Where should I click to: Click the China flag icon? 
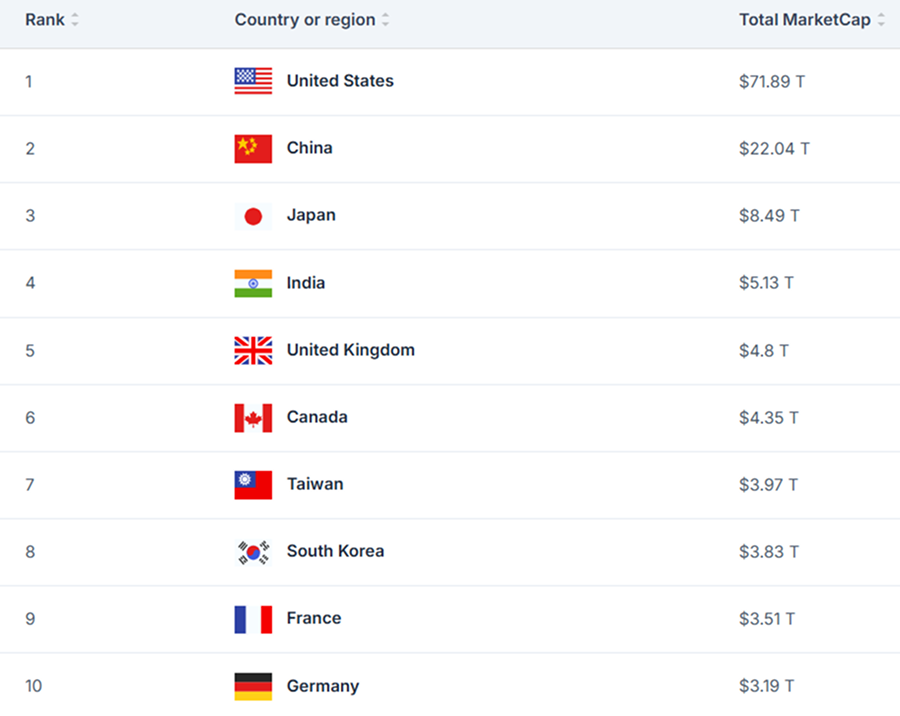pyautogui.click(x=253, y=148)
